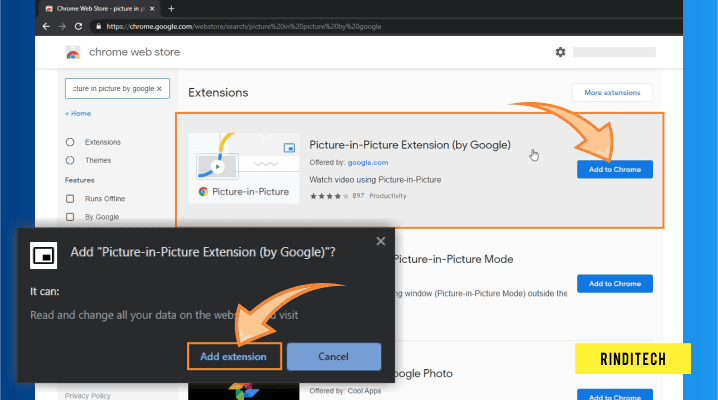
Task: Select the Themes radio button
Action: point(70,160)
